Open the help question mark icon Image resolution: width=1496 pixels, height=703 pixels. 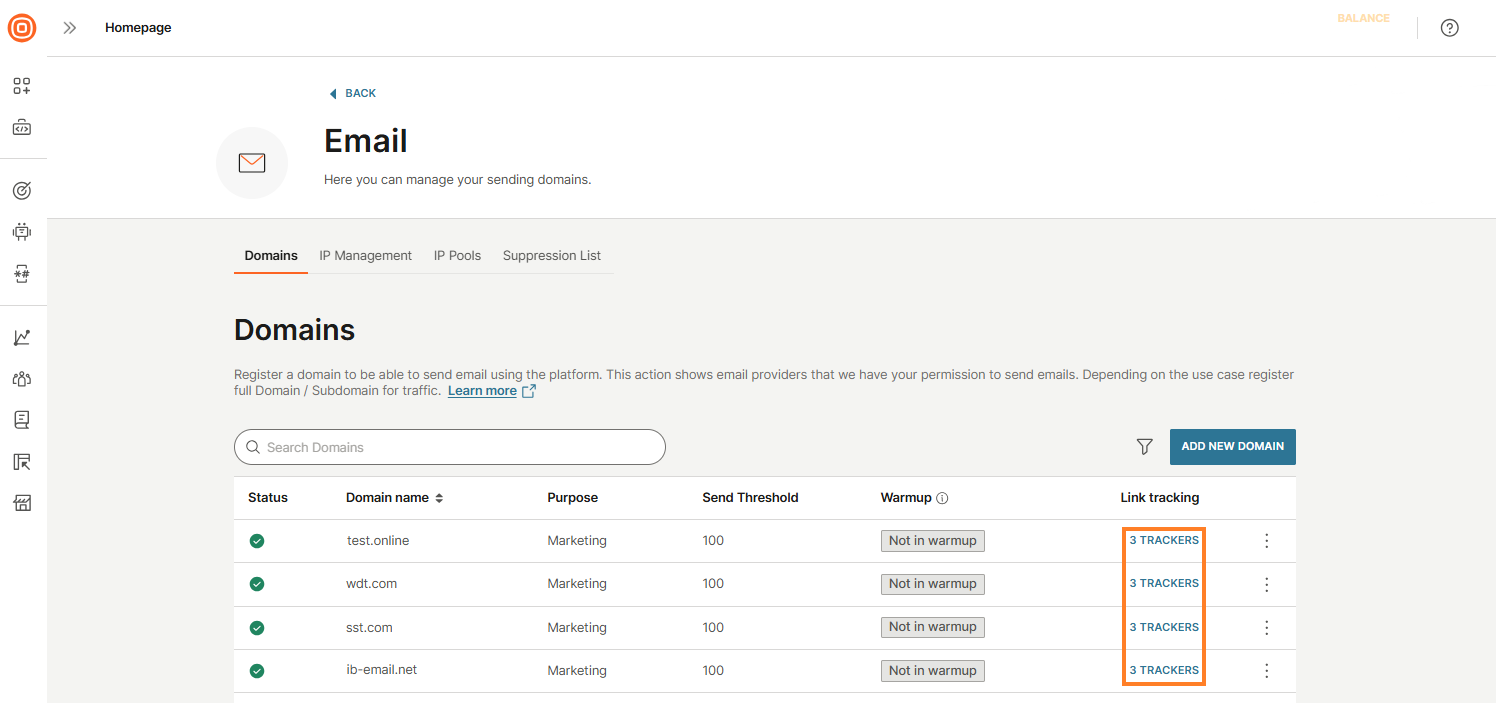1449,27
